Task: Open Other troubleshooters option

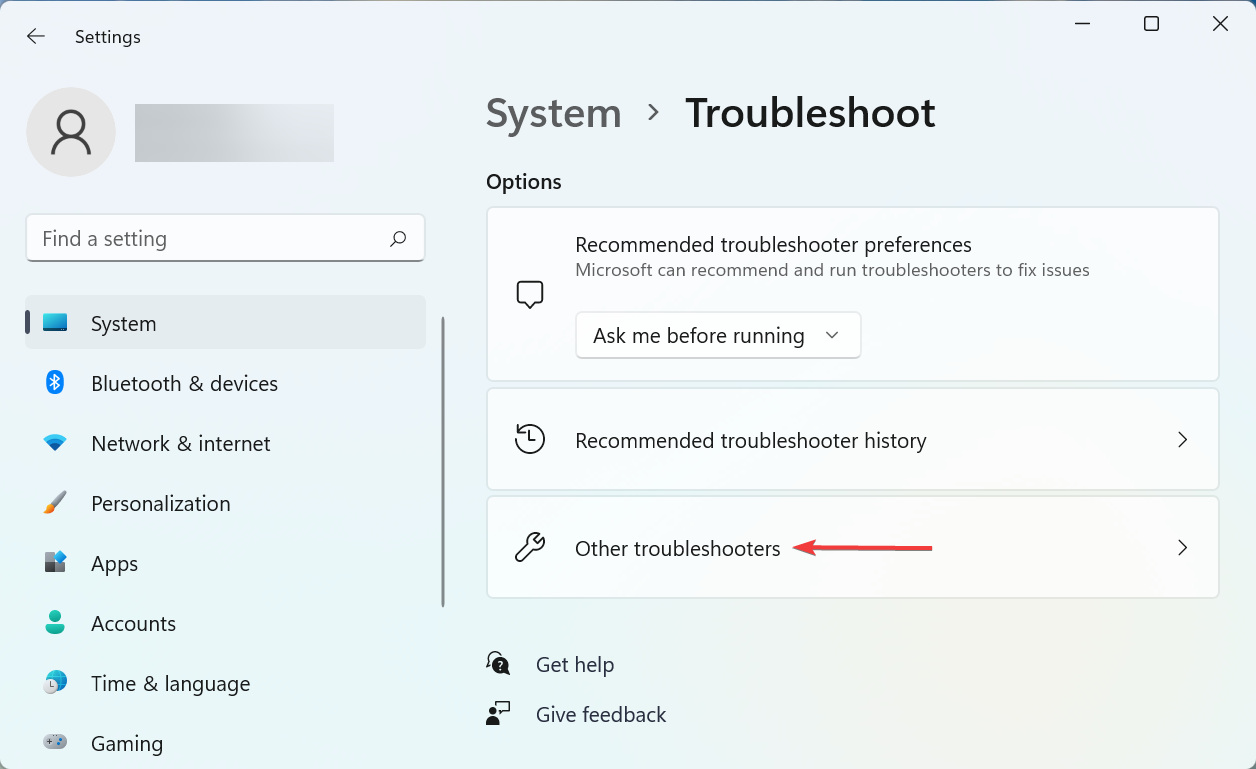Action: coord(853,547)
